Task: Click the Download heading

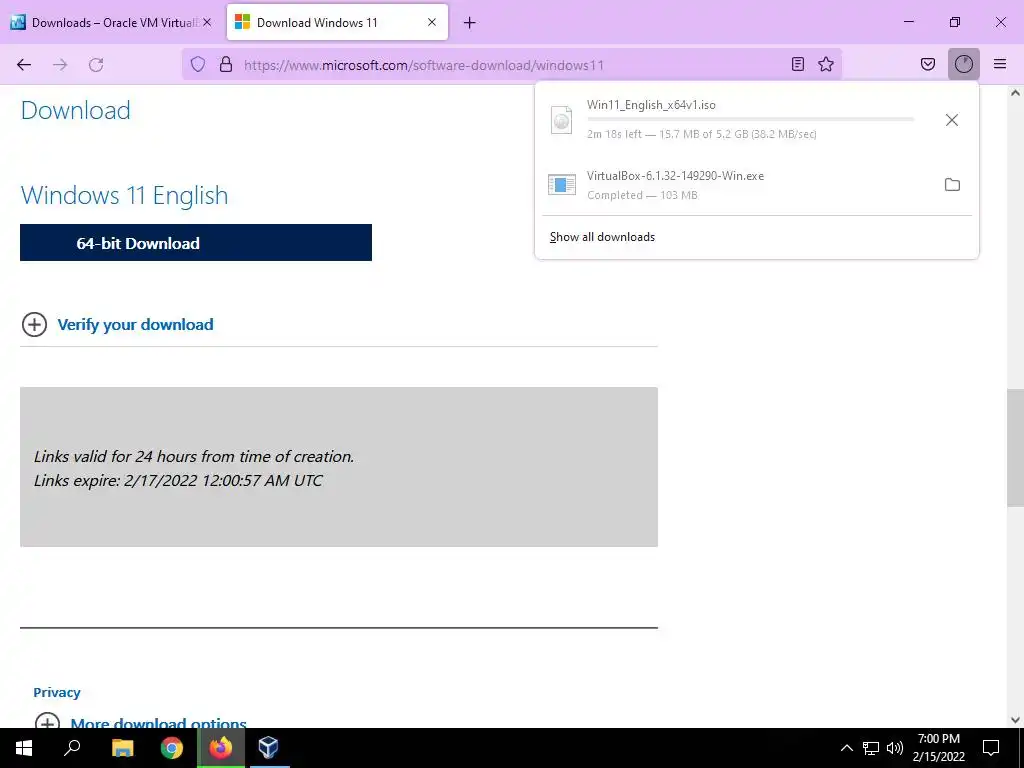Action: [76, 110]
